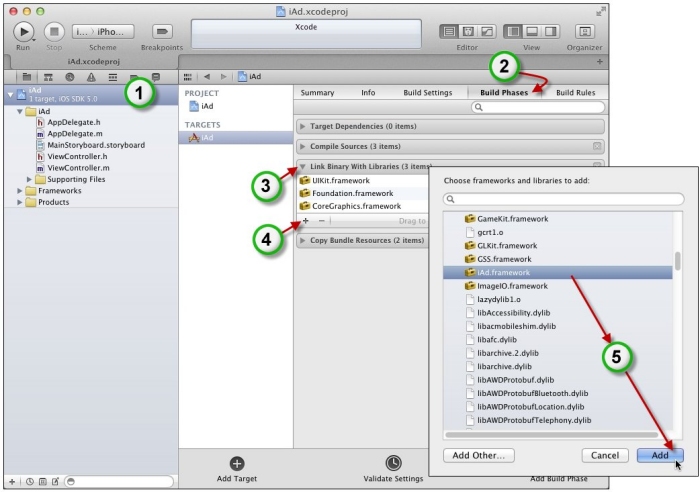Select AppDelegate.m in navigator

(75, 134)
